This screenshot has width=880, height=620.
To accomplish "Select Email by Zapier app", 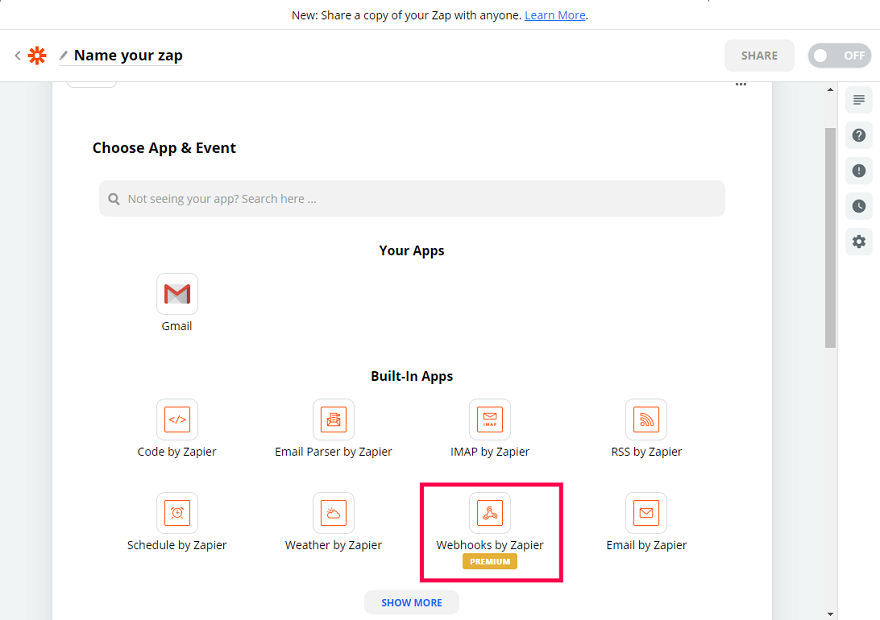I will (646, 513).
